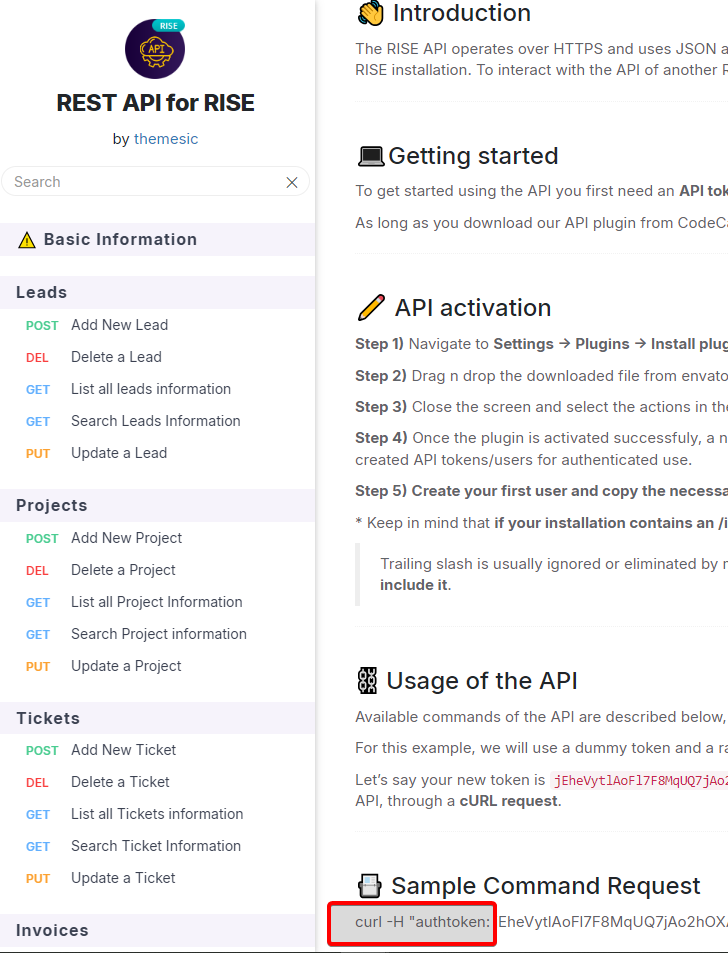Screen dimensions: 728x953
Task: Select the POST Add New Lead endpoint
Action: tap(119, 325)
